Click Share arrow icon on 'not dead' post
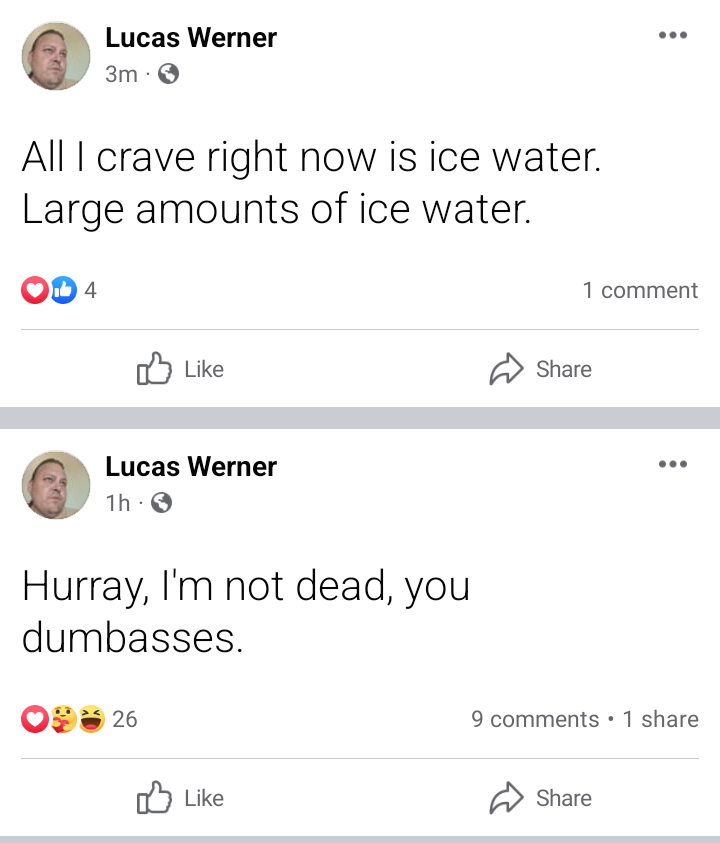Screen dimensions: 720x843 tap(506, 798)
